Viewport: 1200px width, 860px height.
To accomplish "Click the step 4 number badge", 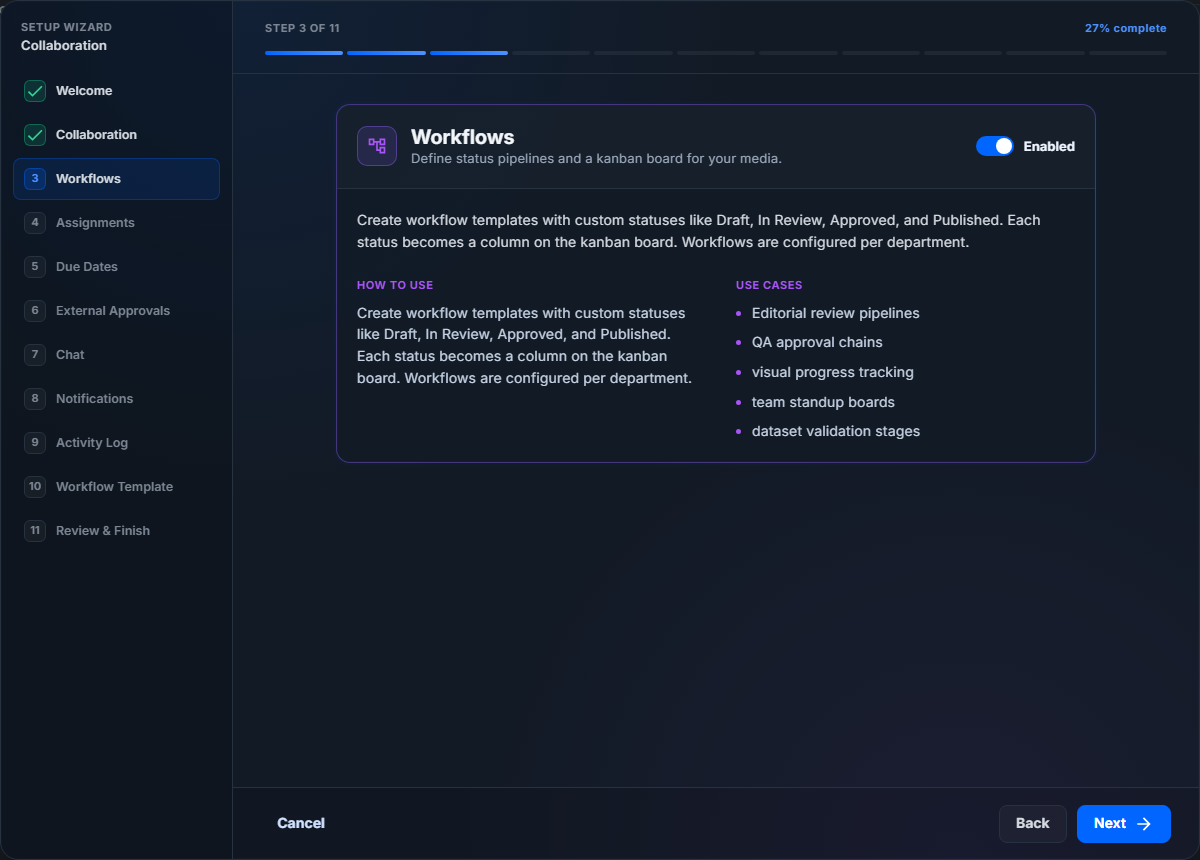I will pos(35,223).
